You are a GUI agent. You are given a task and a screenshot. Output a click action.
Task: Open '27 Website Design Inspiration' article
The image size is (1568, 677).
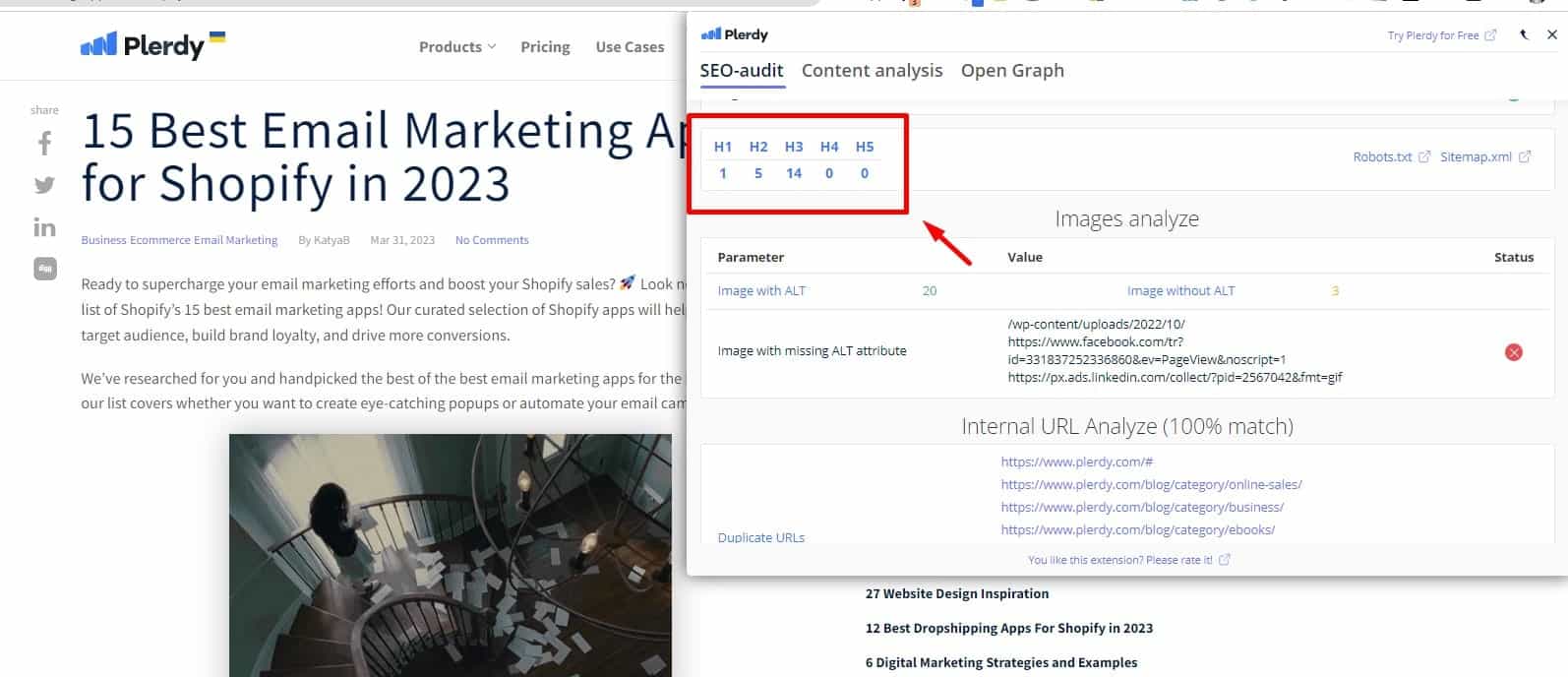pos(957,593)
